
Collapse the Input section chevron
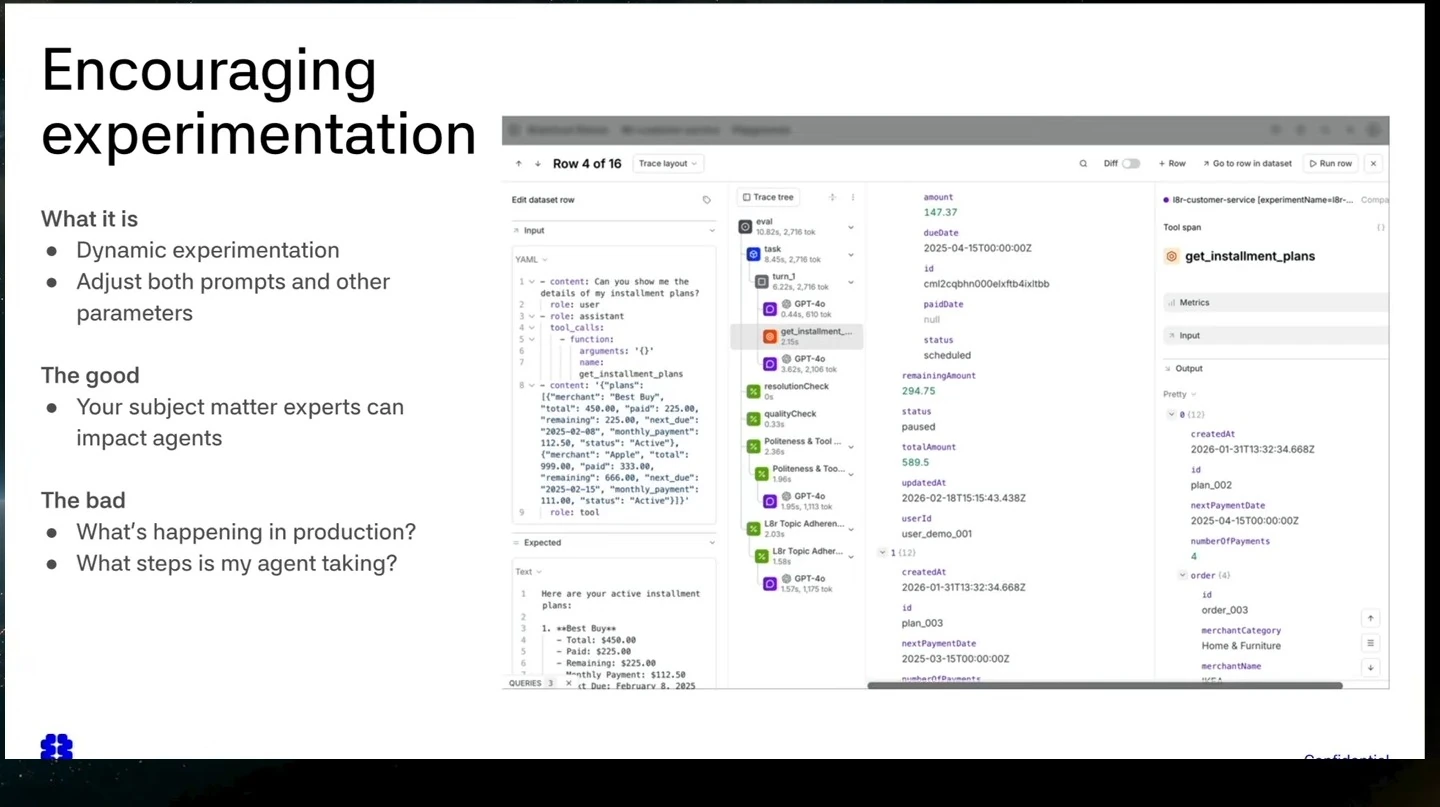click(713, 231)
